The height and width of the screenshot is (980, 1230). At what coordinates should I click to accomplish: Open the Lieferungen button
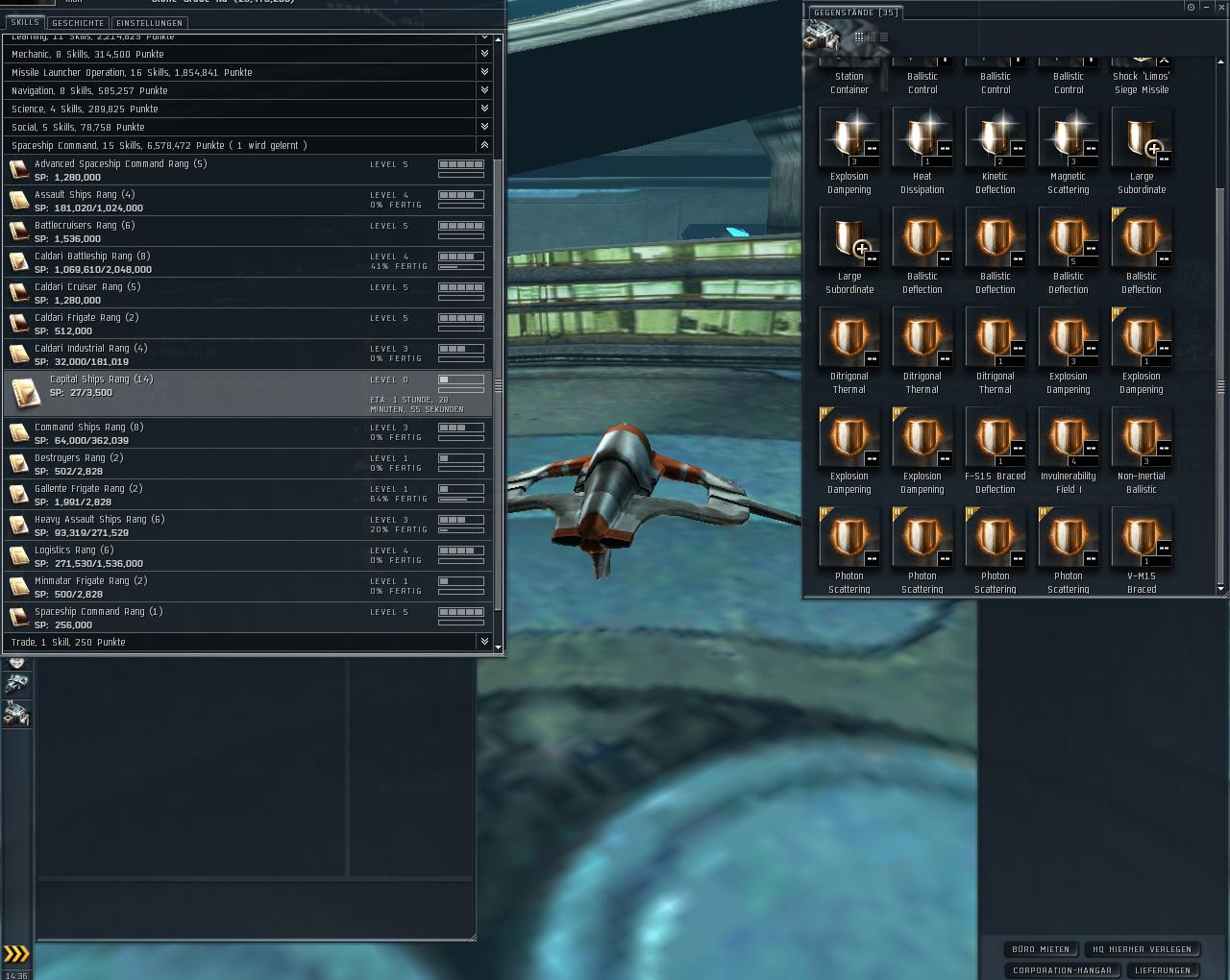(1163, 970)
